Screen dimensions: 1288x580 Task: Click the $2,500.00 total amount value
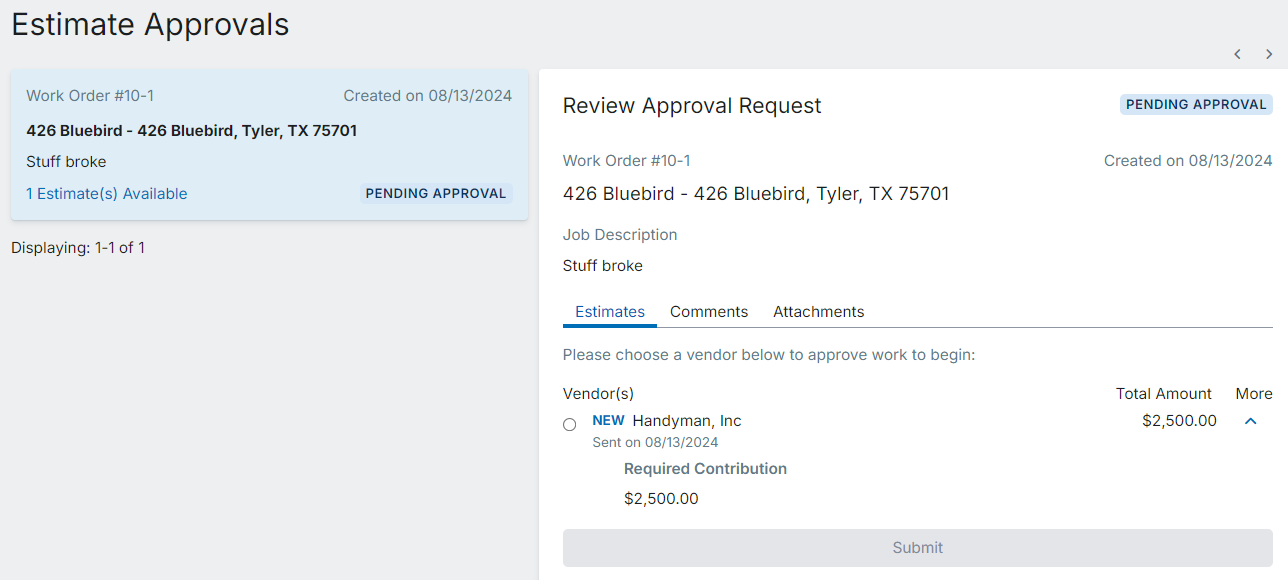[x=1179, y=421]
